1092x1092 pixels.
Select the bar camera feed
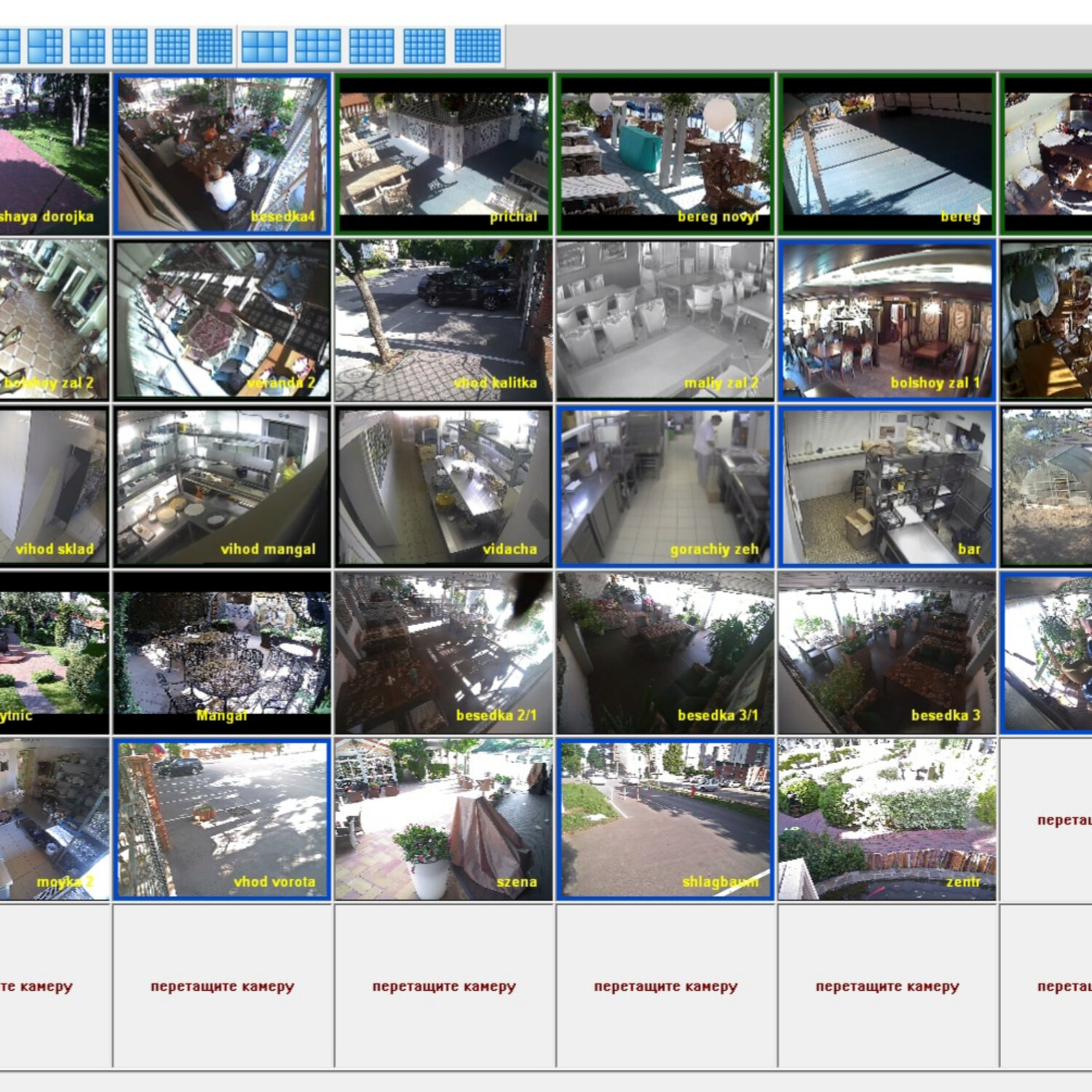[x=887, y=486]
